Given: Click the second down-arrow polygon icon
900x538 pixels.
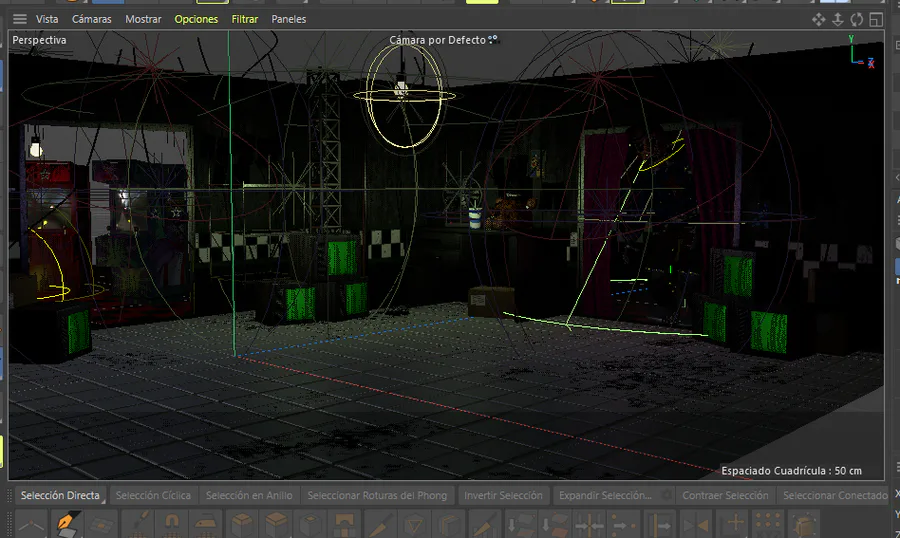Looking at the screenshot, I should point(555,524).
